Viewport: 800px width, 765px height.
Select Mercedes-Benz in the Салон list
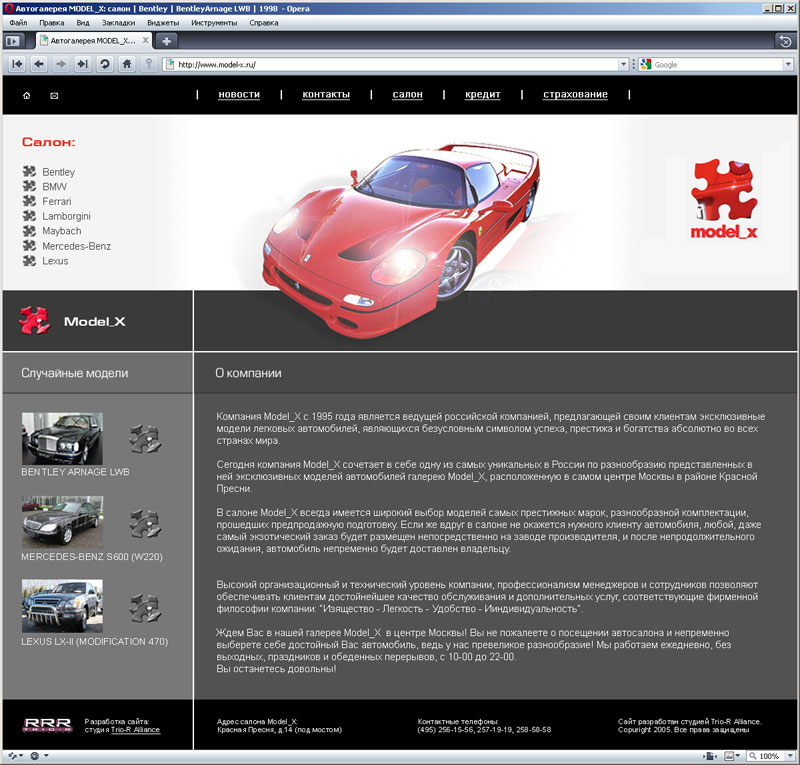[77, 246]
